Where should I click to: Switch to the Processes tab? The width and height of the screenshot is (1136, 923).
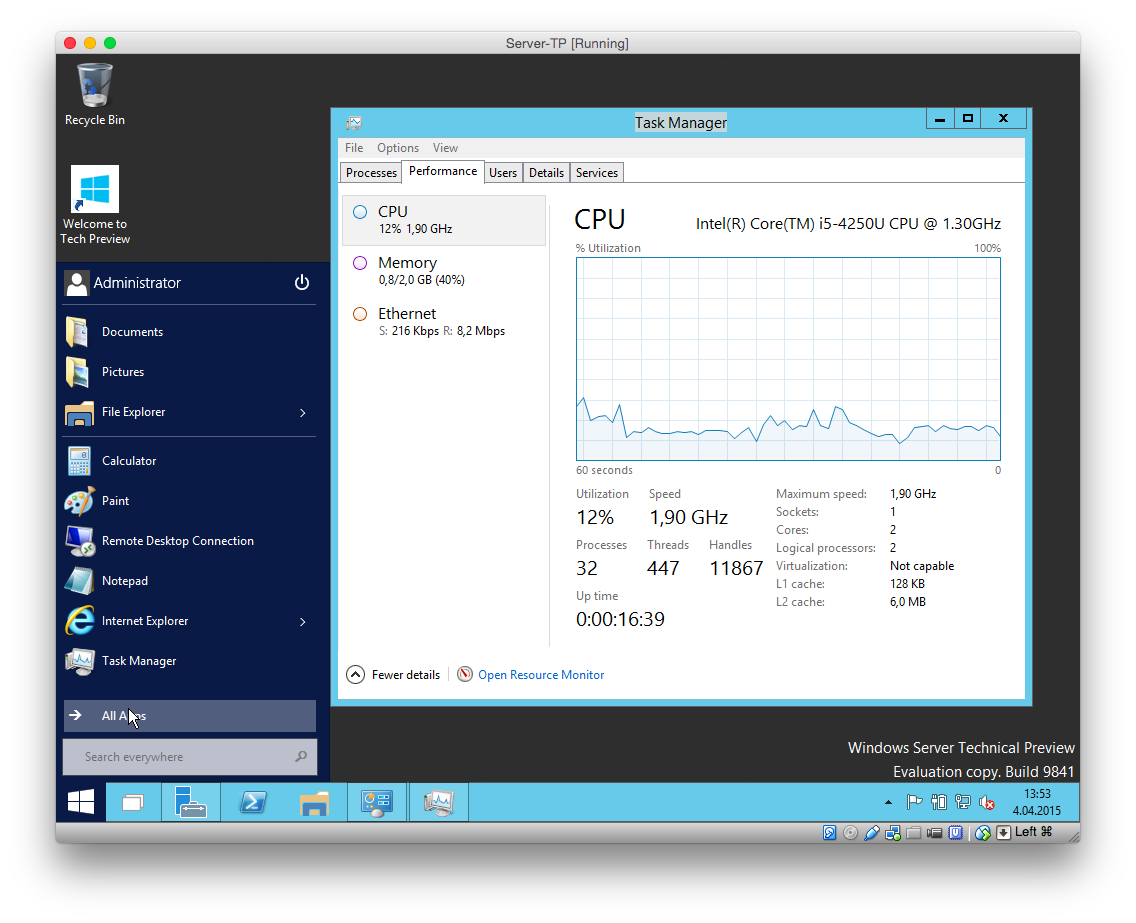[371, 173]
